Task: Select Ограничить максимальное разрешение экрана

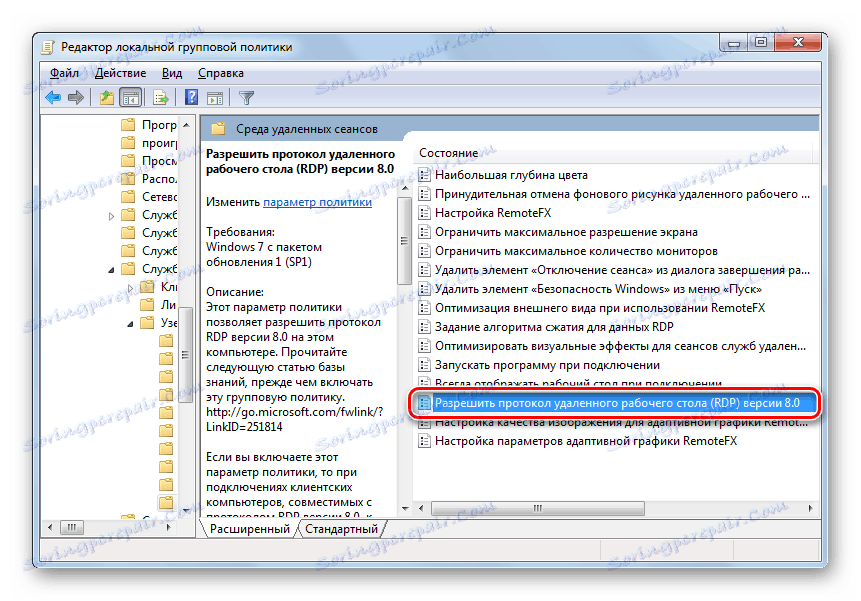Action: (566, 232)
